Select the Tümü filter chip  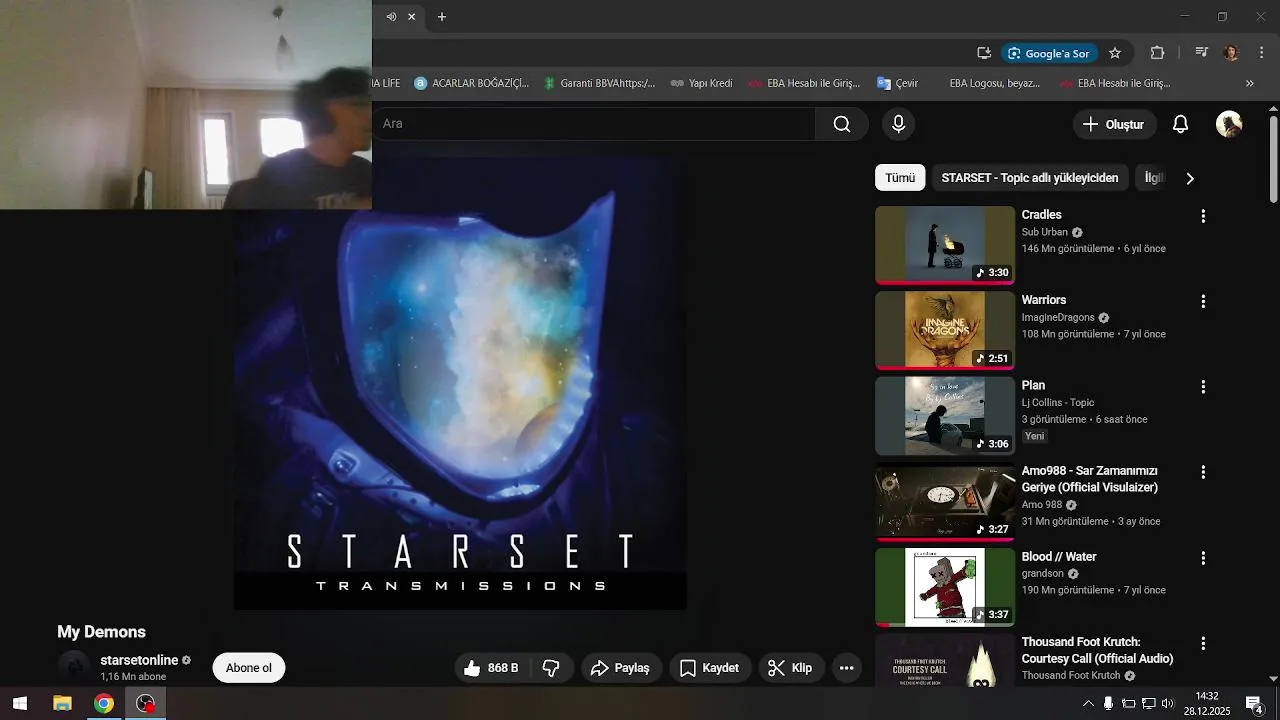point(900,178)
